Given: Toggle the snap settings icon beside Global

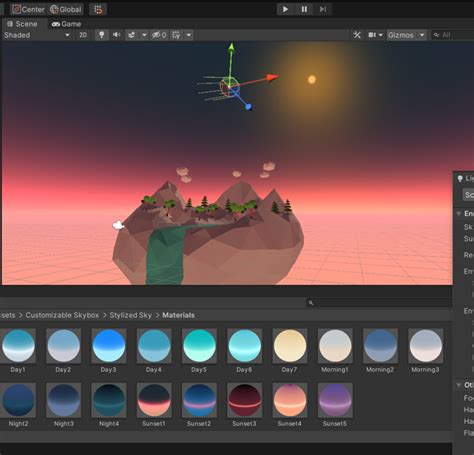Looking at the screenshot, I should (98, 9).
